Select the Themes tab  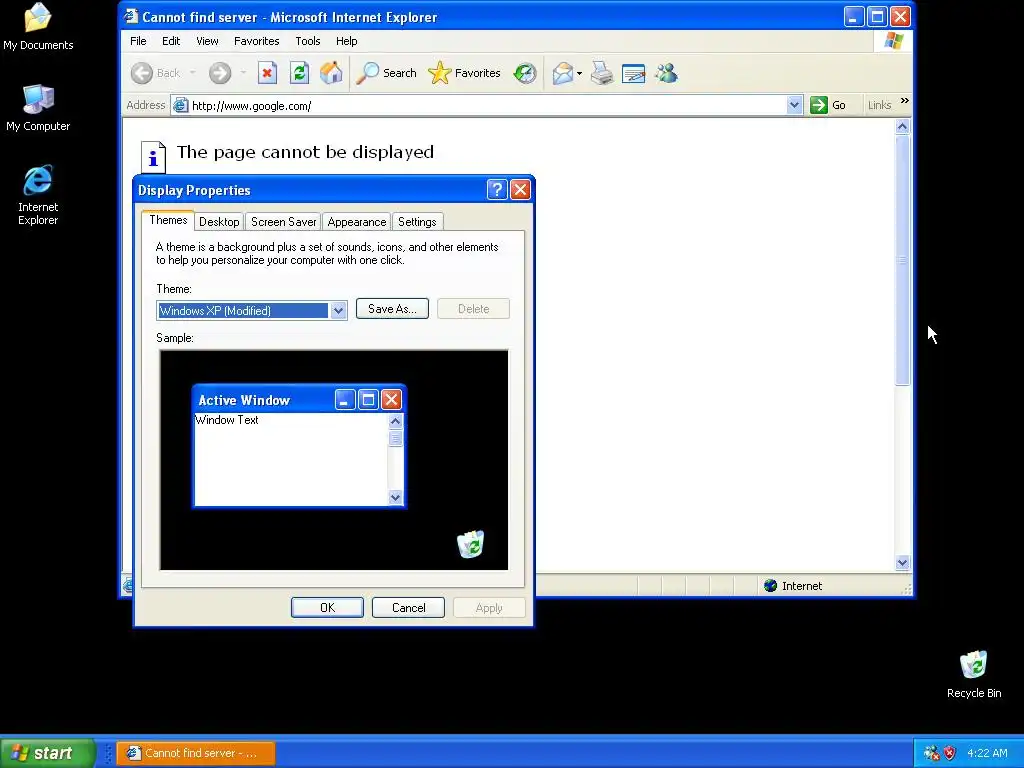click(x=168, y=220)
